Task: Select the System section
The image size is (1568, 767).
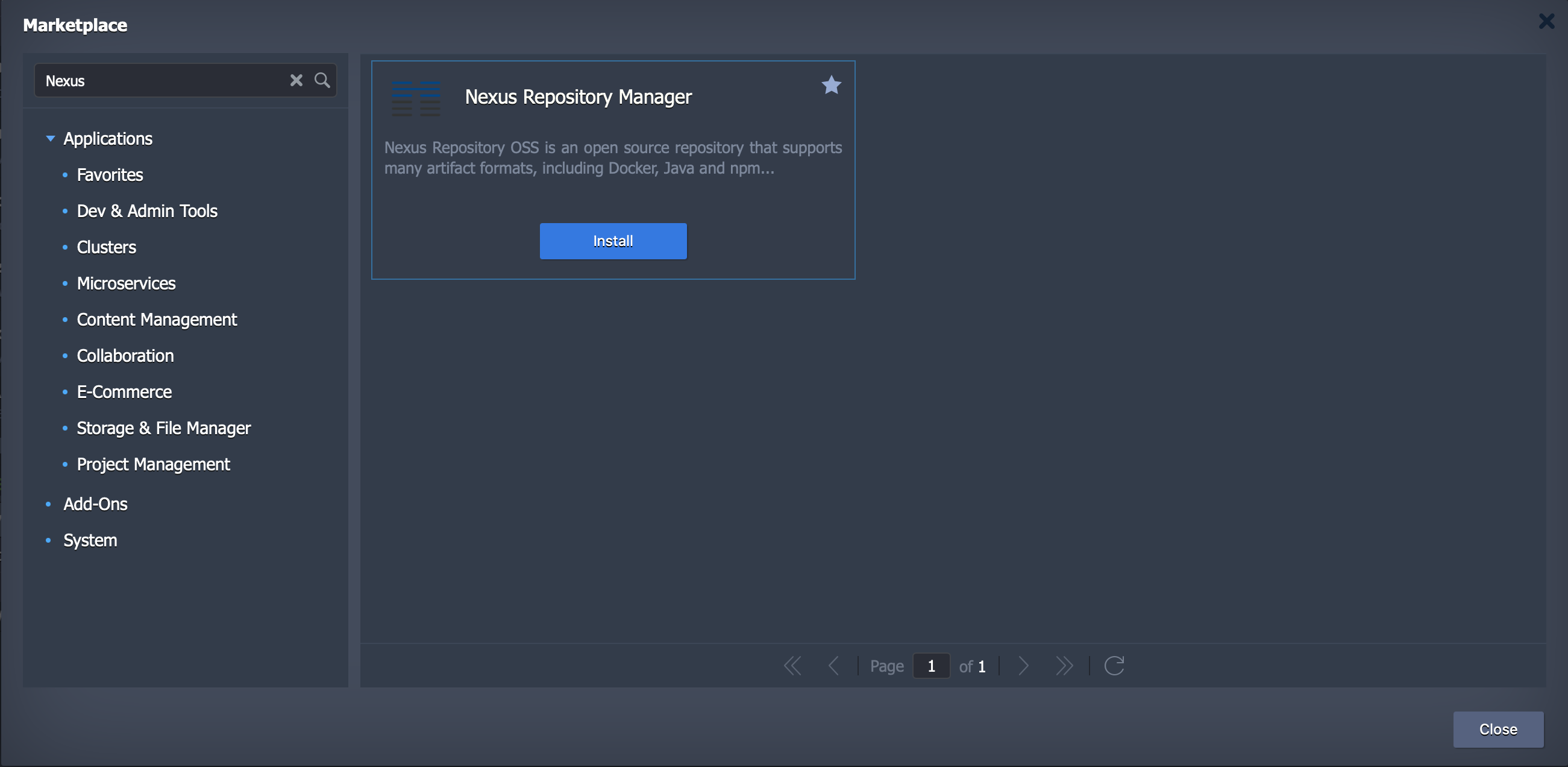Action: coord(90,541)
